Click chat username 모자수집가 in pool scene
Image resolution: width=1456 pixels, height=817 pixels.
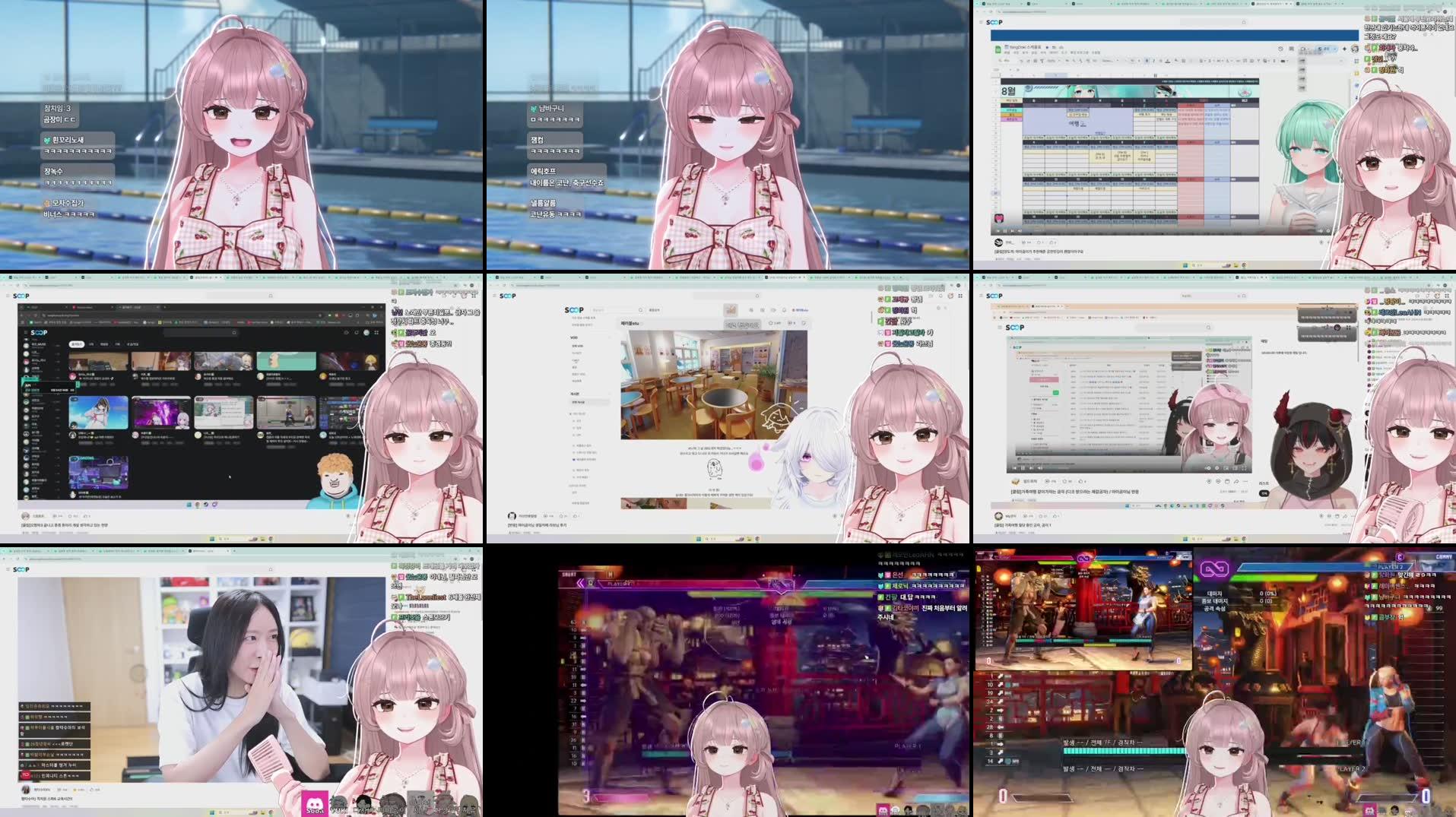[x=68, y=203]
